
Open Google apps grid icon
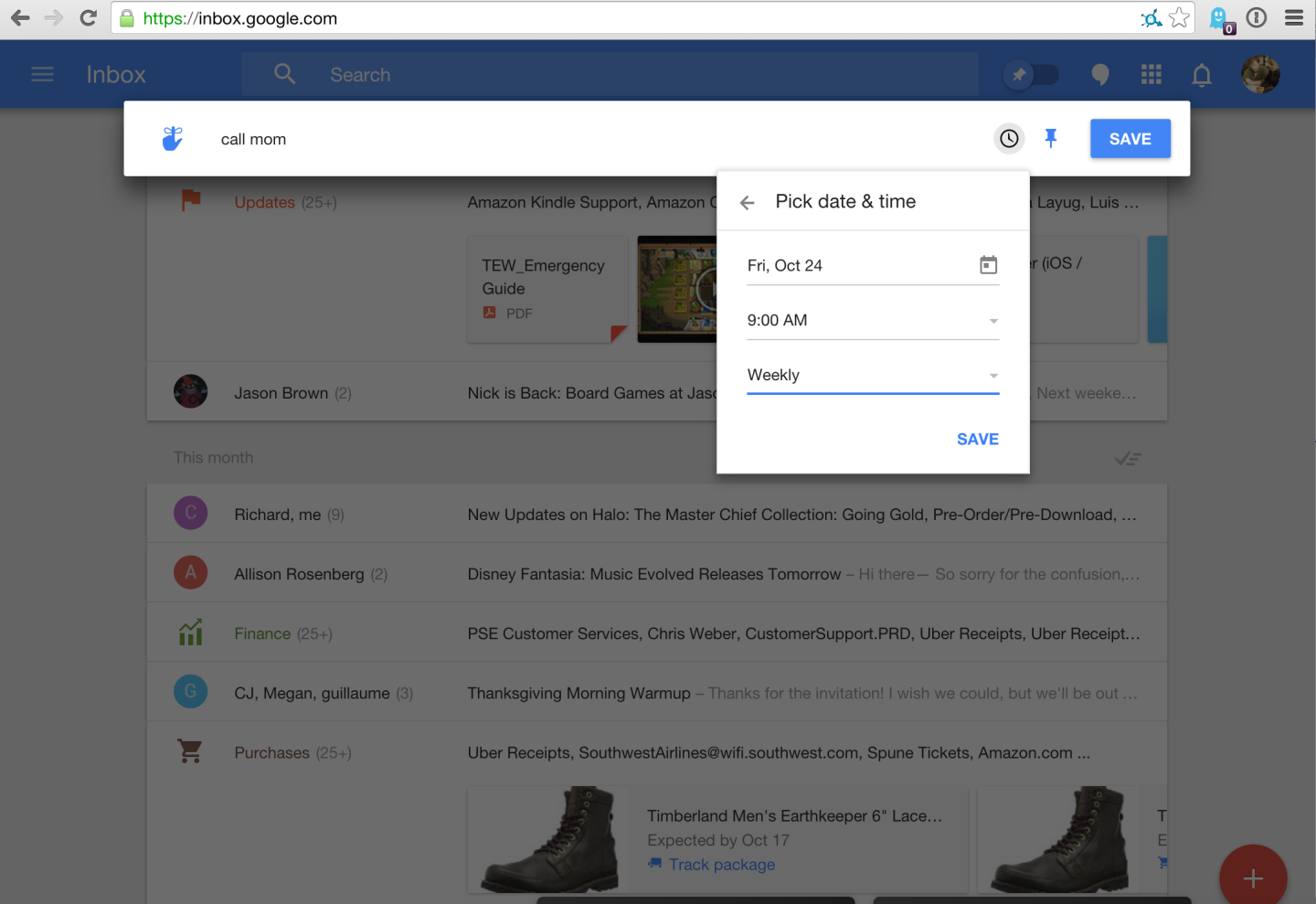tap(1151, 74)
